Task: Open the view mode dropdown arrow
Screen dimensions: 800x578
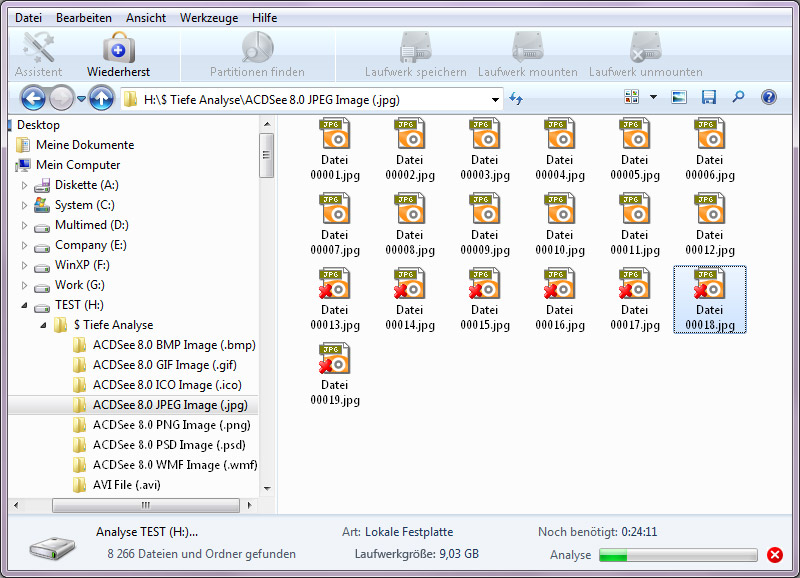Action: (x=653, y=98)
